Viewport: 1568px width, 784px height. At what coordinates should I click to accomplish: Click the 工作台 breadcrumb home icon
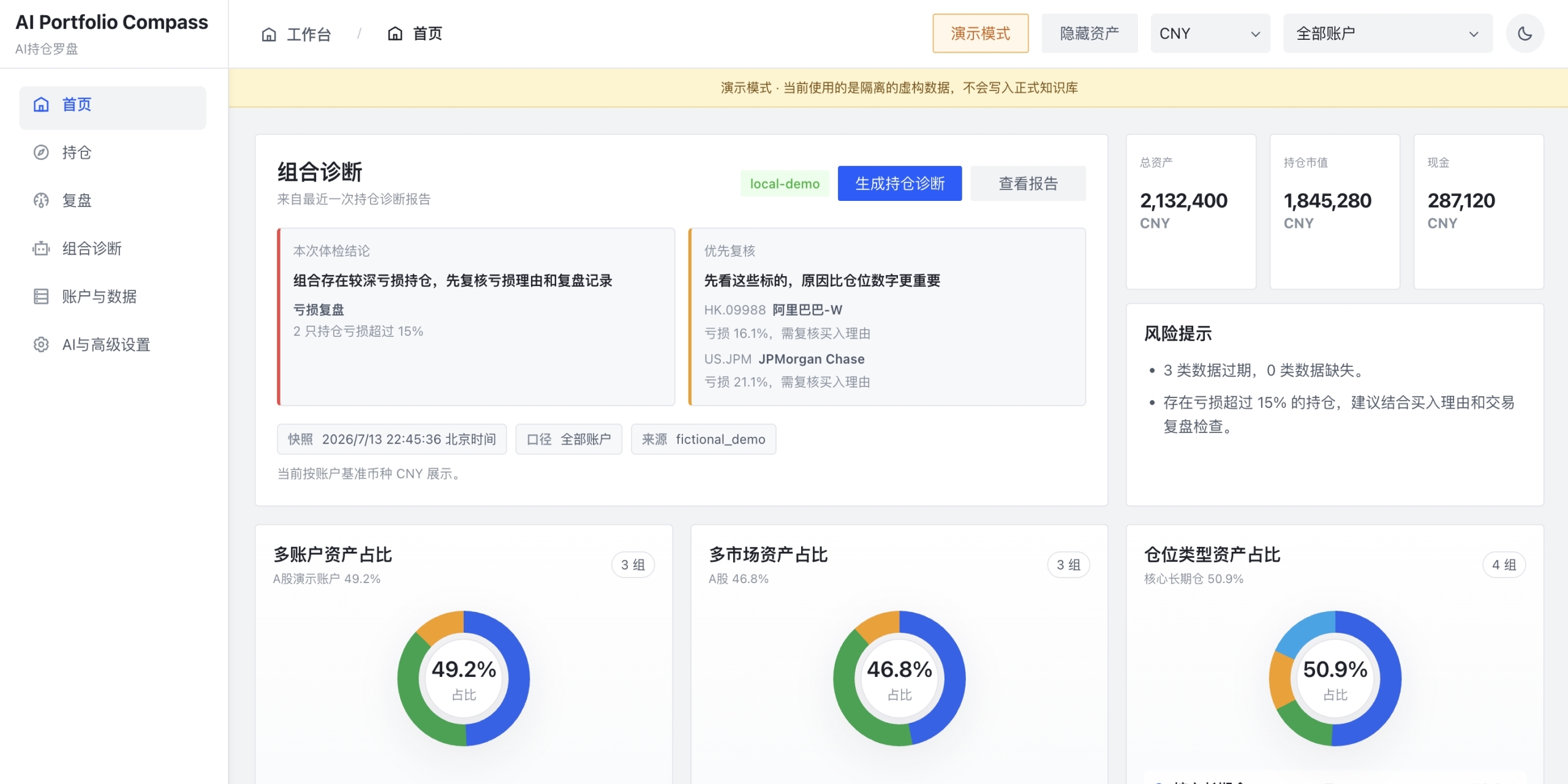[269, 34]
